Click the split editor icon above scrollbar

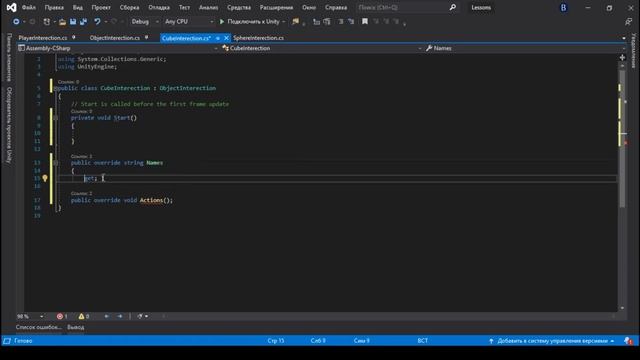point(622,58)
